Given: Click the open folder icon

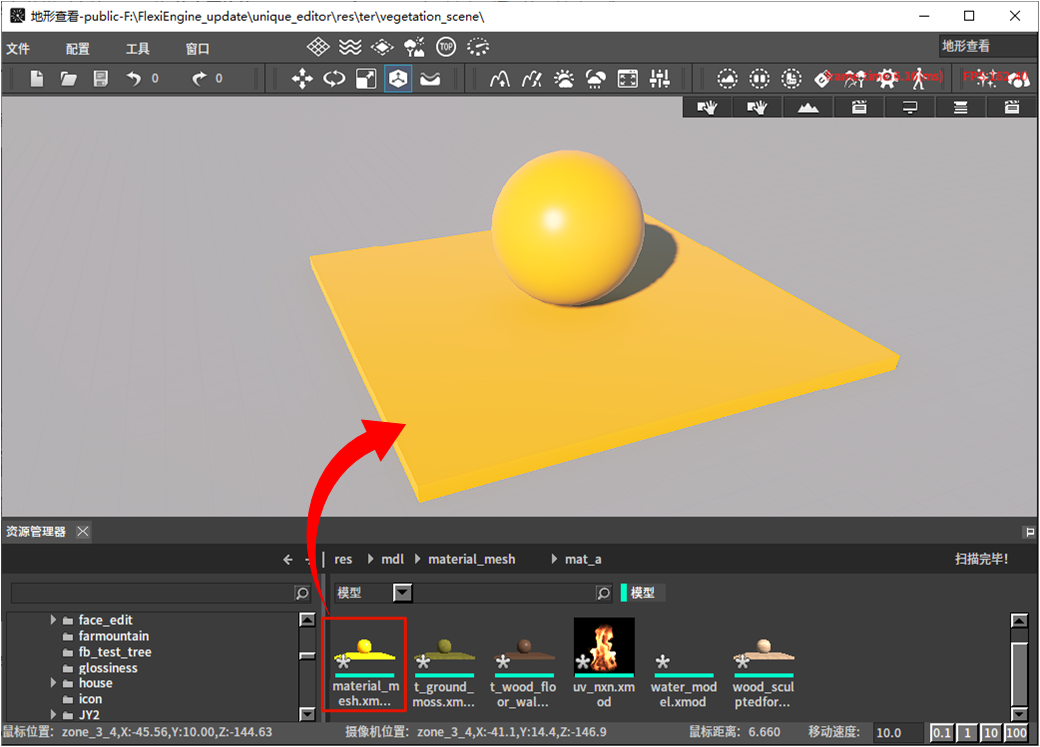Looking at the screenshot, I should pyautogui.click(x=68, y=79).
